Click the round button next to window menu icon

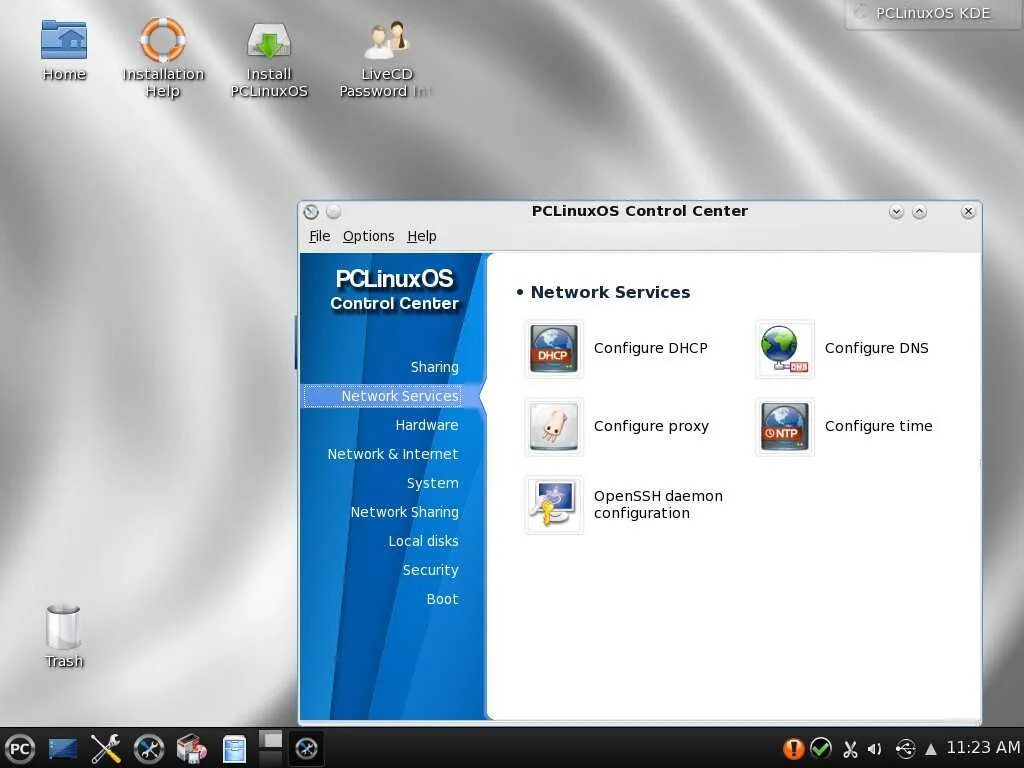click(334, 212)
